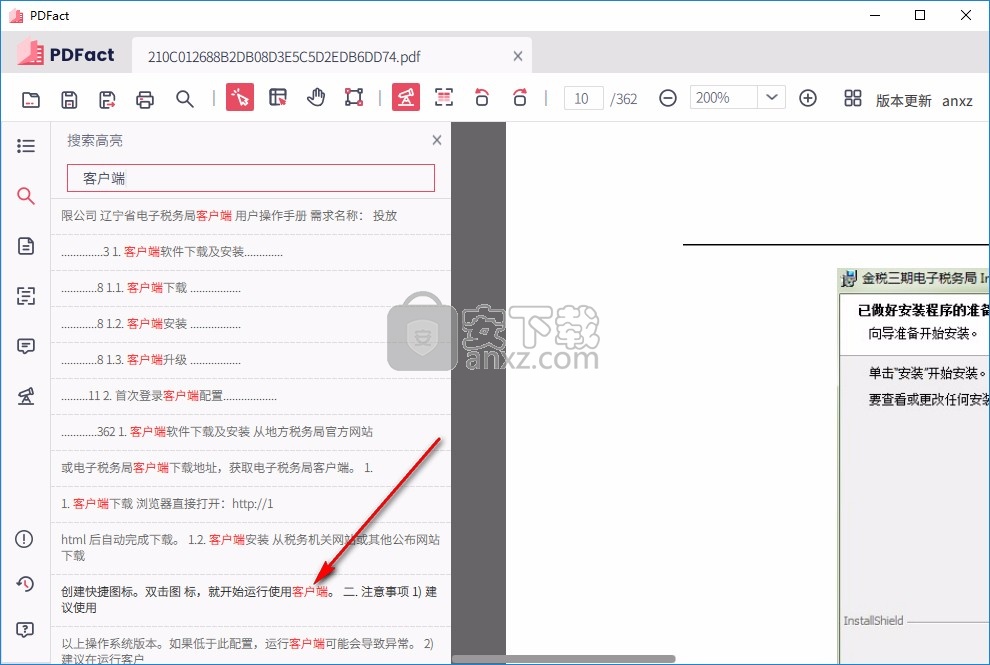Open search with the toolbar magnifier icon

coord(184,99)
